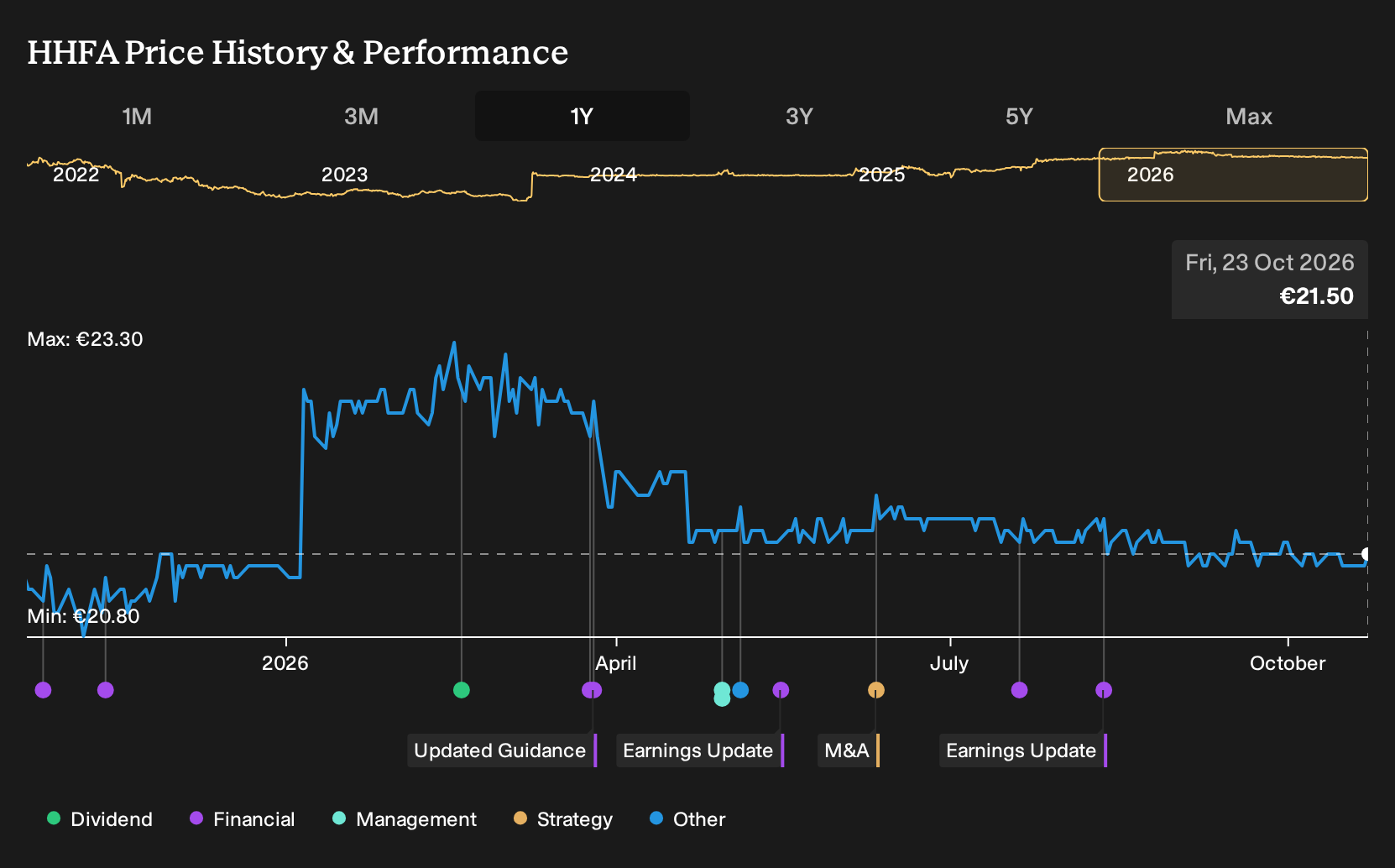Open the 3Y price range tab
The image size is (1395, 868).
pyautogui.click(x=799, y=116)
